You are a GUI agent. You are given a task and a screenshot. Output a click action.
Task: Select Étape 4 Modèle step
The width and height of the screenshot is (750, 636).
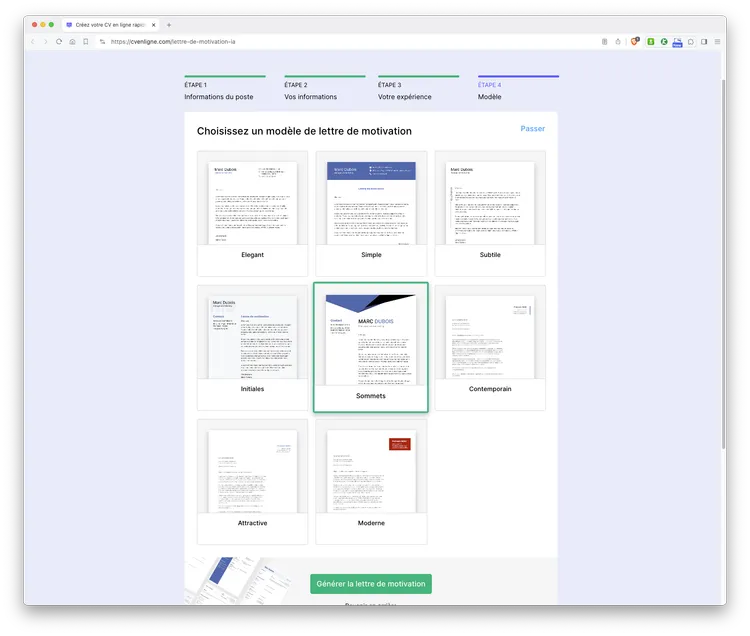tap(518, 88)
